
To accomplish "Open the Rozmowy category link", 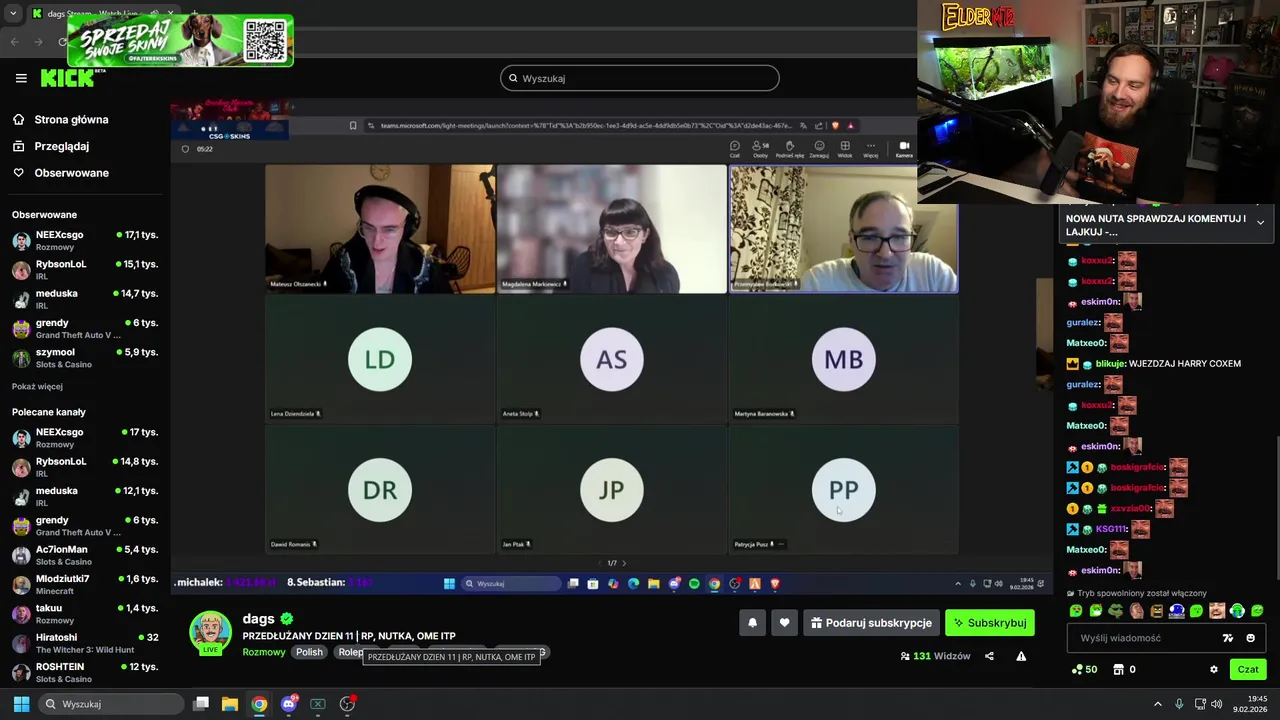I will [x=264, y=652].
